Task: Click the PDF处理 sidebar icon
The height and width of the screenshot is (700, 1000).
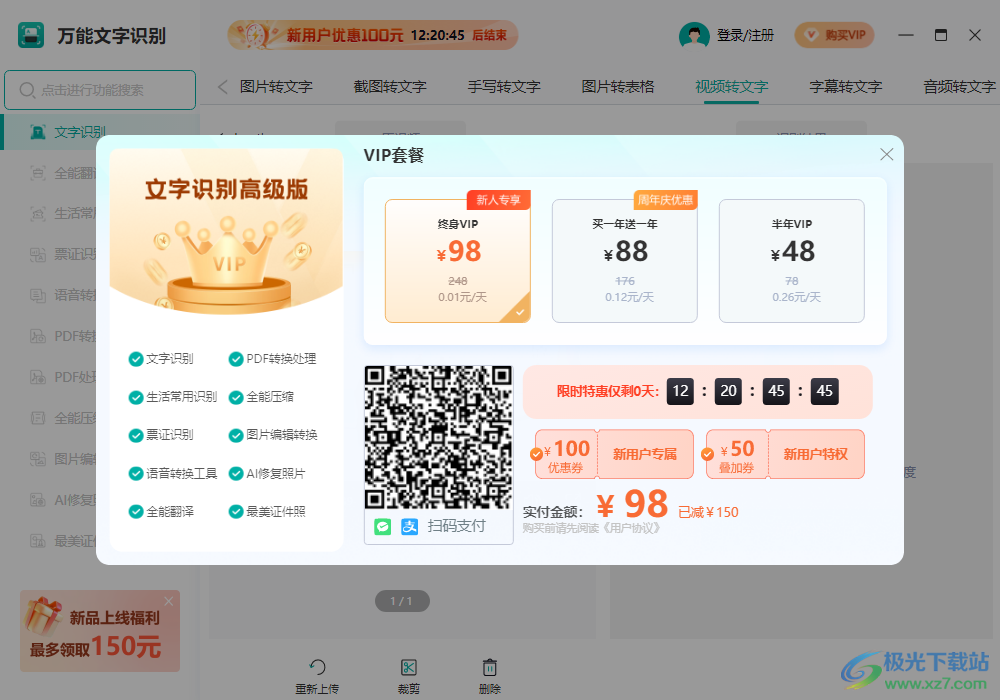Action: click(x=38, y=377)
